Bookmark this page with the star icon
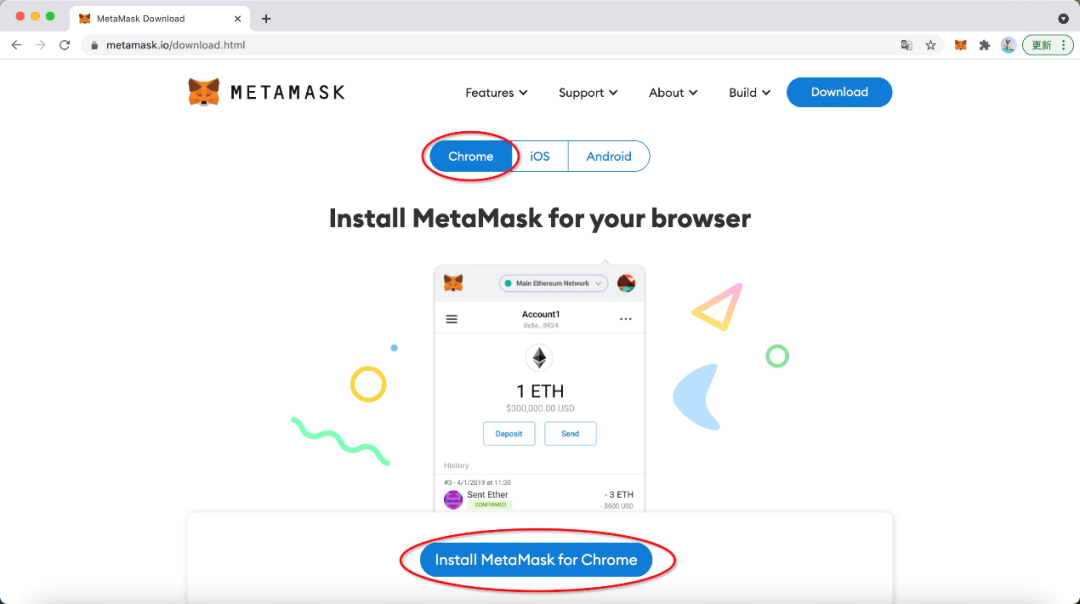 931,45
